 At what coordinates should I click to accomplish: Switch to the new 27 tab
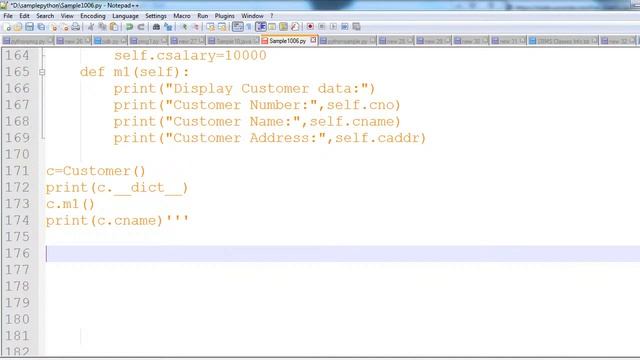pyautogui.click(x=188, y=41)
